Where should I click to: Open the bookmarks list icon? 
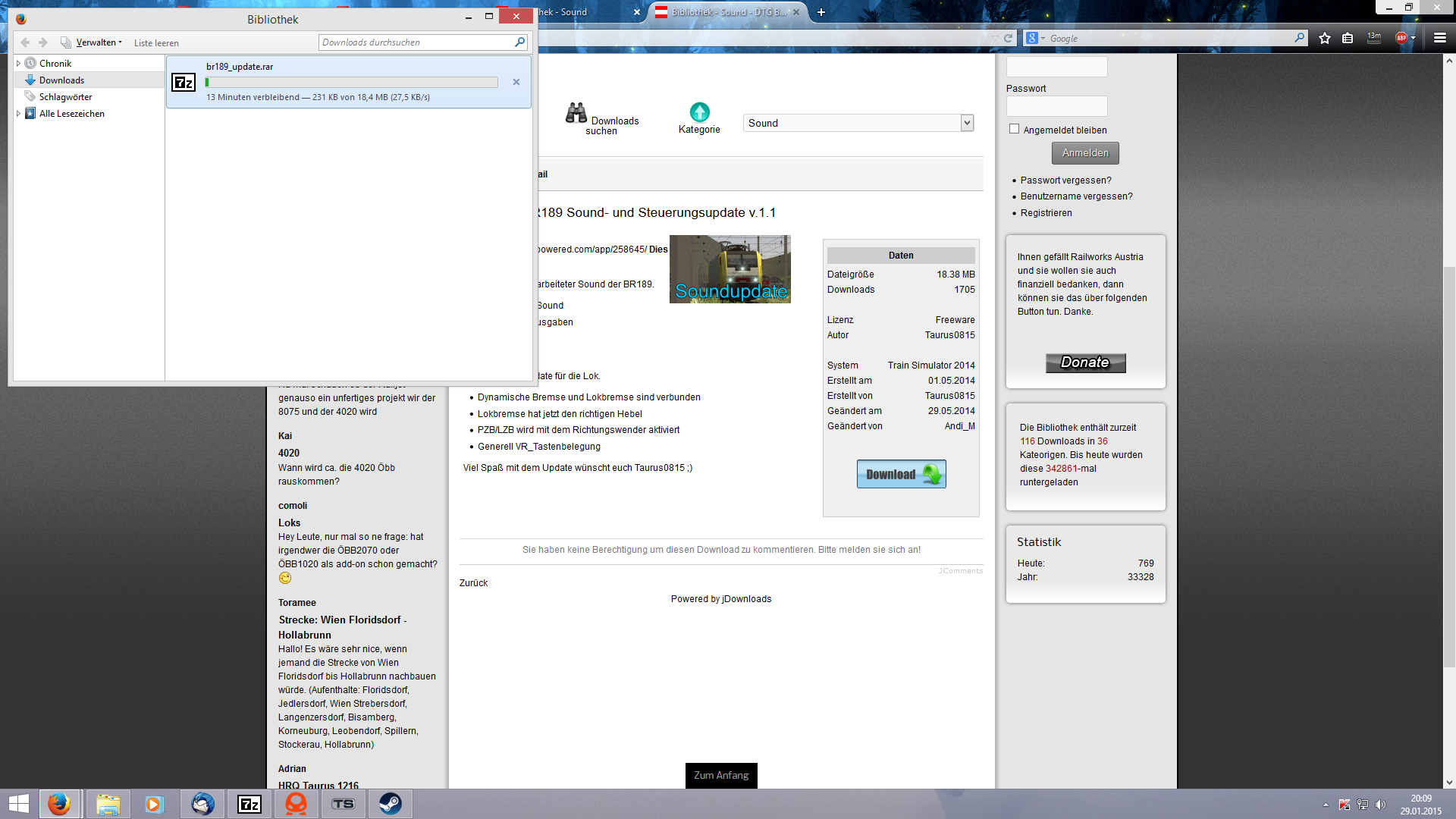(x=1348, y=38)
